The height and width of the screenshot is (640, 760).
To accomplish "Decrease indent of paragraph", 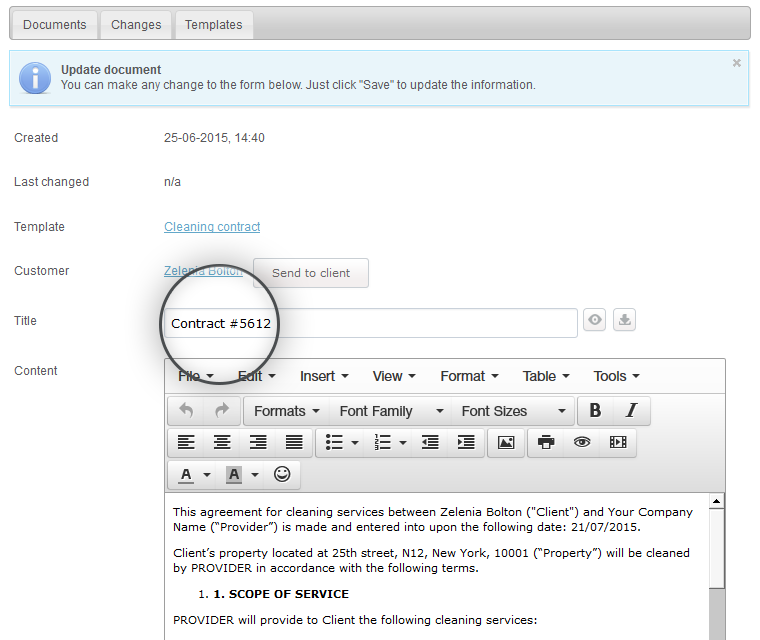I will tap(430, 442).
